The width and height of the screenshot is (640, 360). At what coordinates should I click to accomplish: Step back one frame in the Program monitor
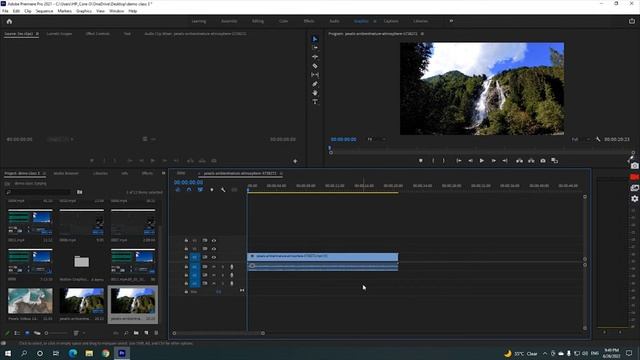(x=470, y=161)
